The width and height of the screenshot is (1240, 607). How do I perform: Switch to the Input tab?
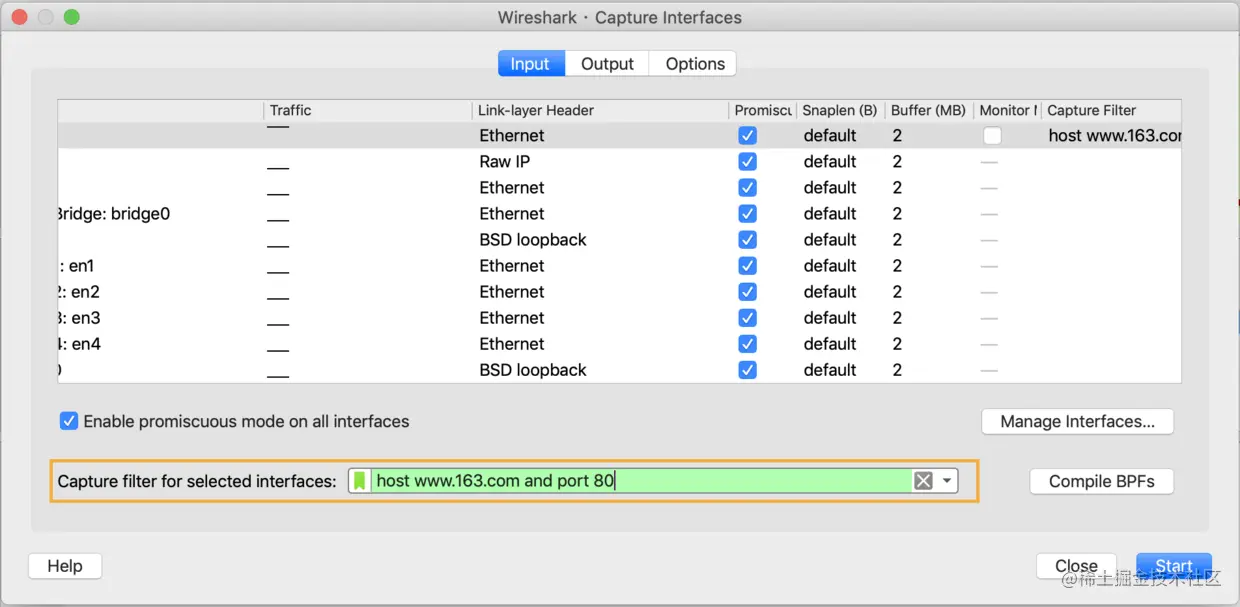tap(531, 64)
